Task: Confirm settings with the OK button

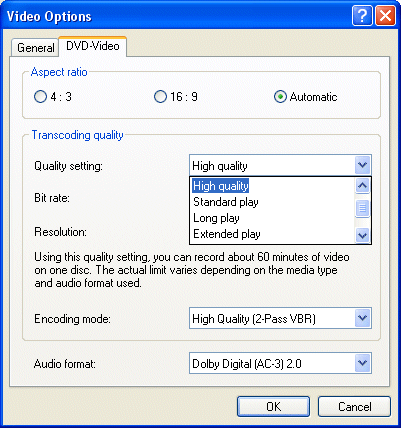Action: [273, 406]
